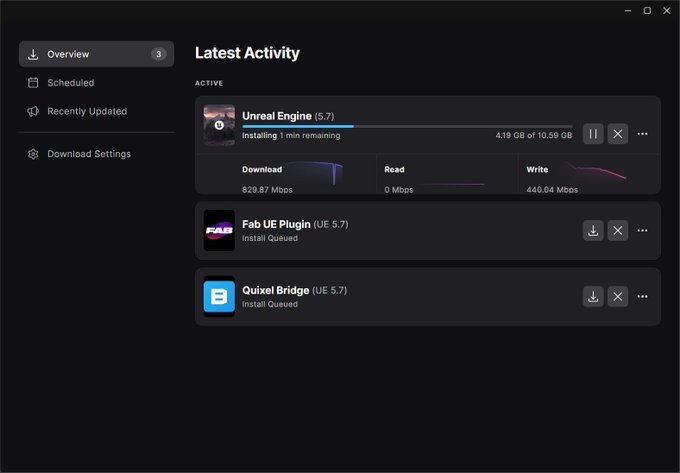This screenshot has height=473, width=680.
Task: Pause the Unreal Engine installation
Action: coord(593,134)
